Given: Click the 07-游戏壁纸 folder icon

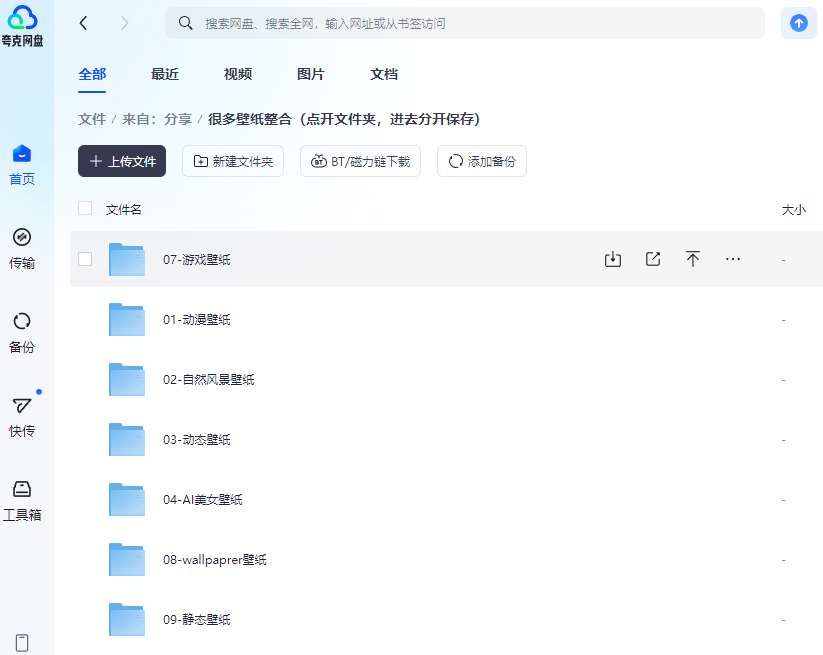Looking at the screenshot, I should point(127,259).
